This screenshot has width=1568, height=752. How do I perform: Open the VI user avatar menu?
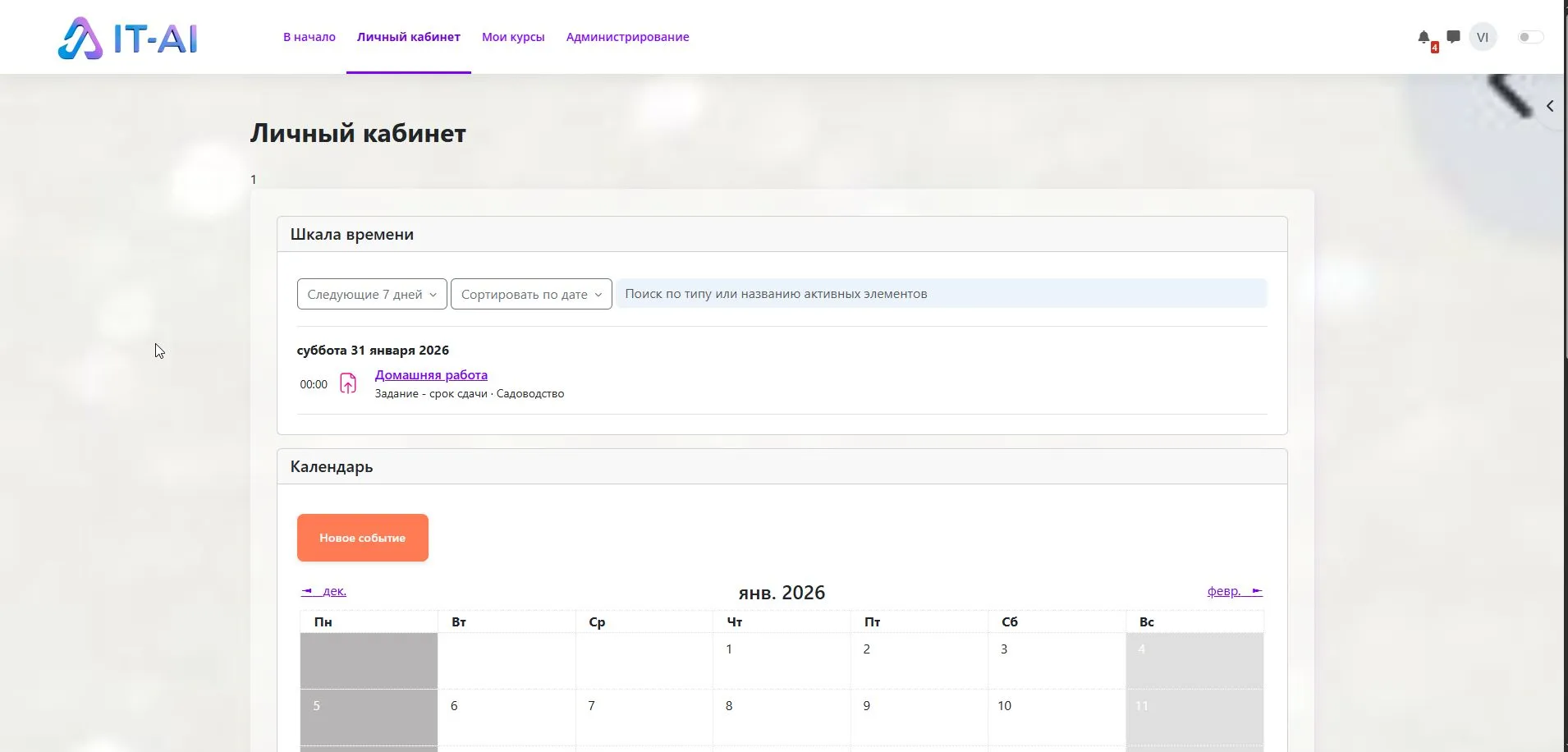(x=1483, y=37)
